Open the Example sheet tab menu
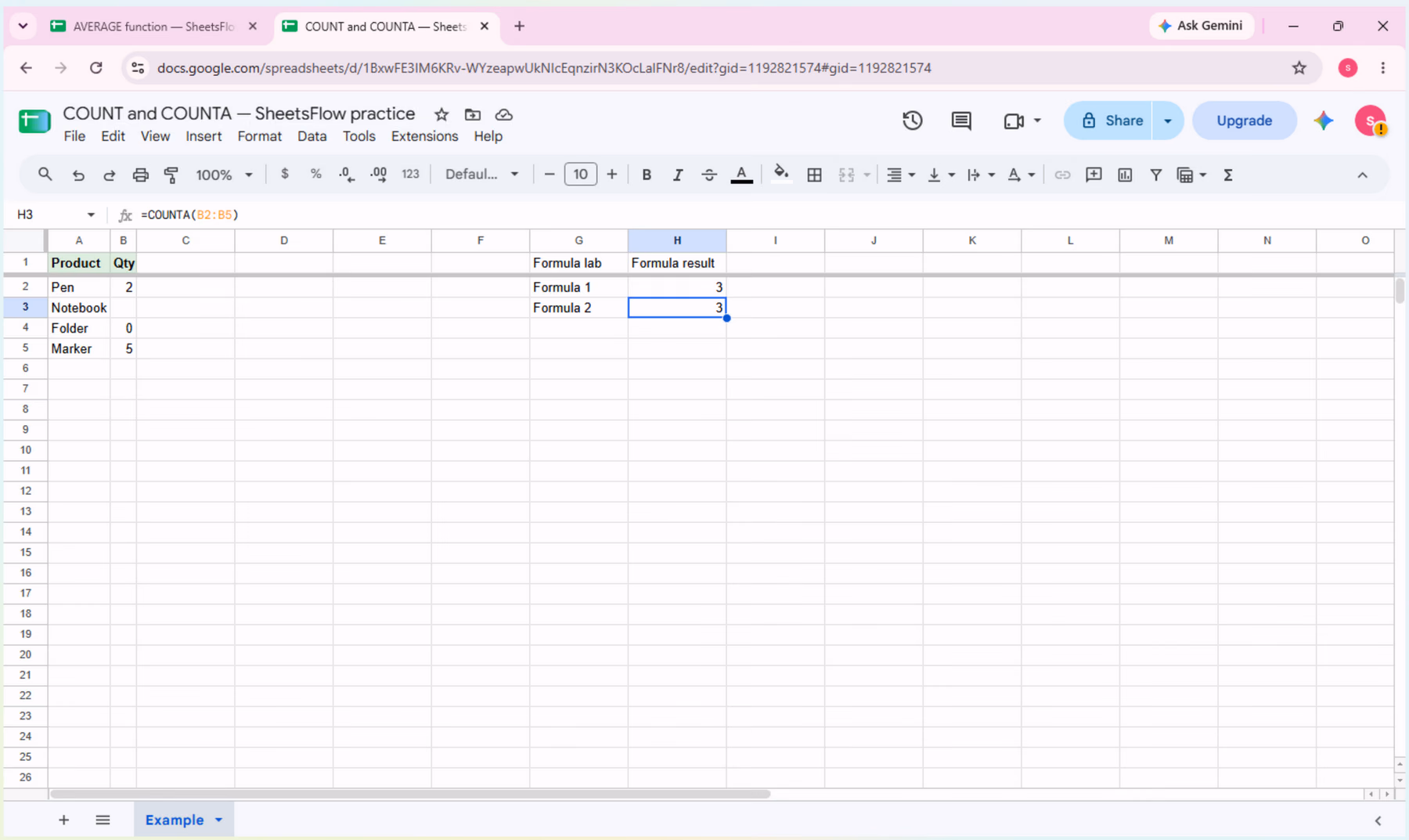 click(219, 820)
